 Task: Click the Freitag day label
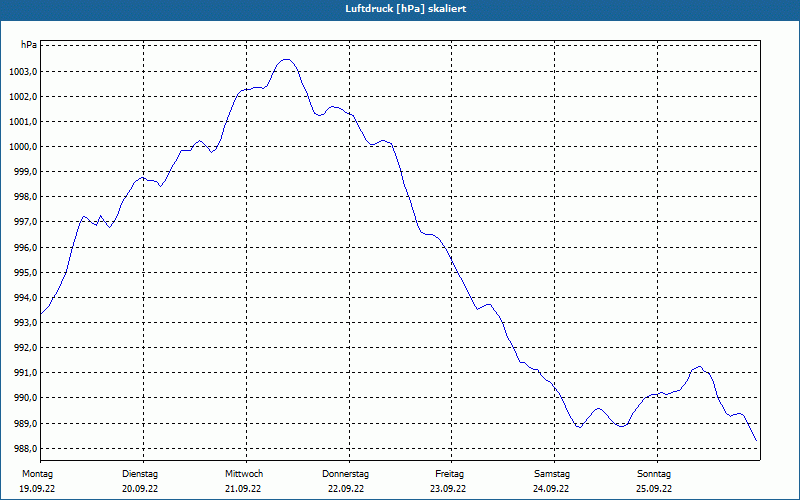point(449,474)
